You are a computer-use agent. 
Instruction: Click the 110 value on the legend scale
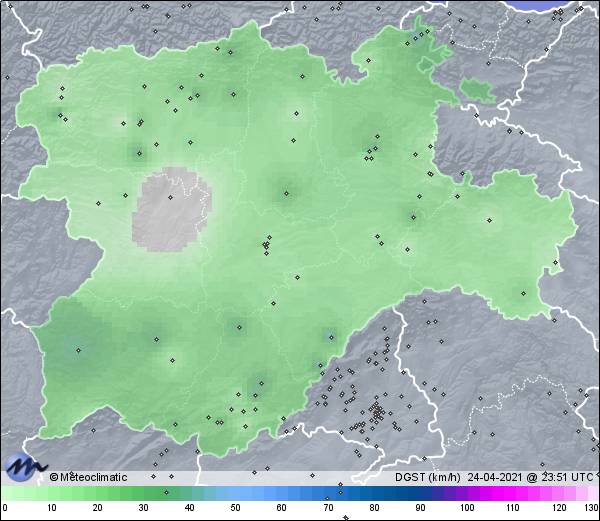(513, 508)
